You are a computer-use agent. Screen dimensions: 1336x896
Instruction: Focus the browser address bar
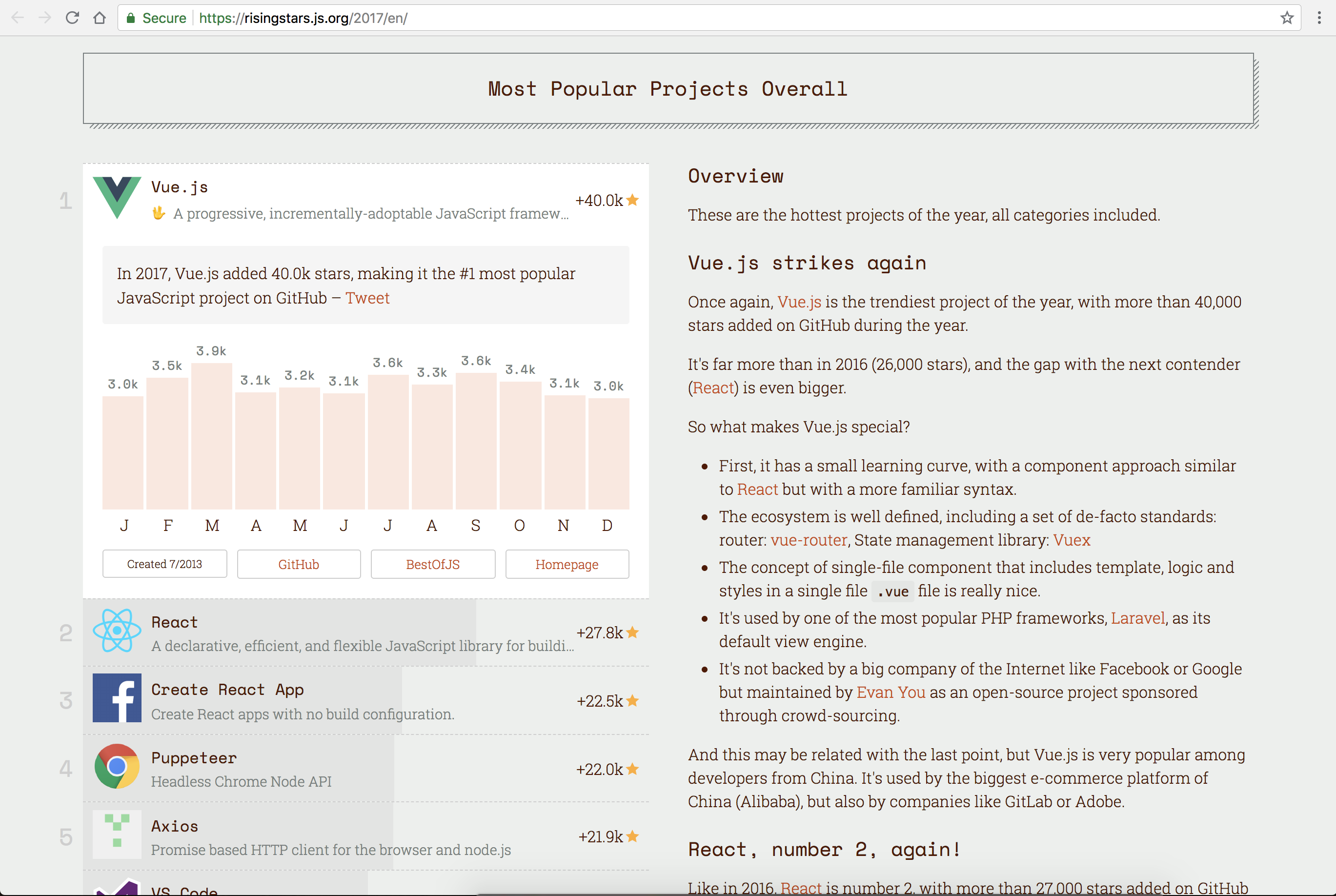click(731, 18)
